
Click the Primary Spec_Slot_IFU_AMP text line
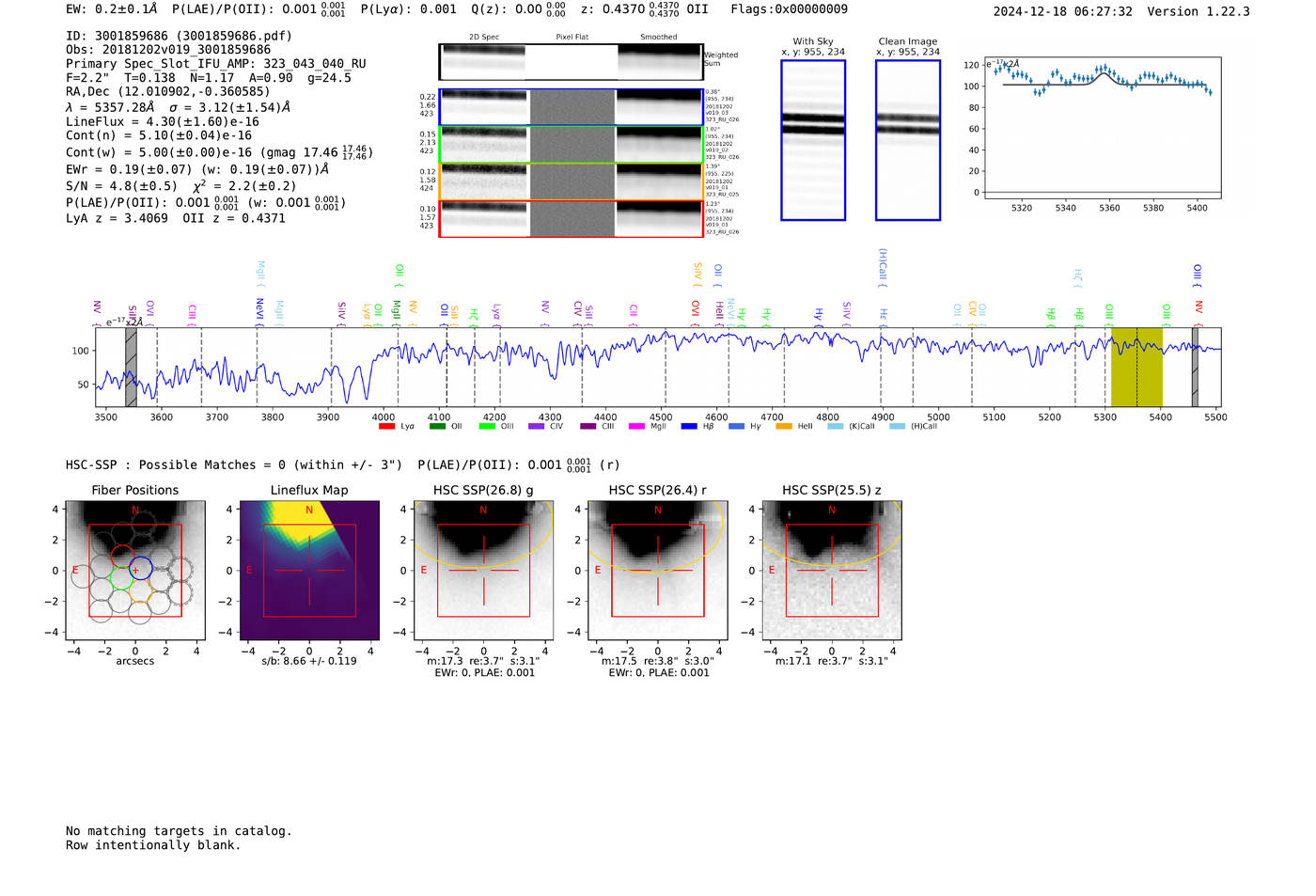(216, 64)
